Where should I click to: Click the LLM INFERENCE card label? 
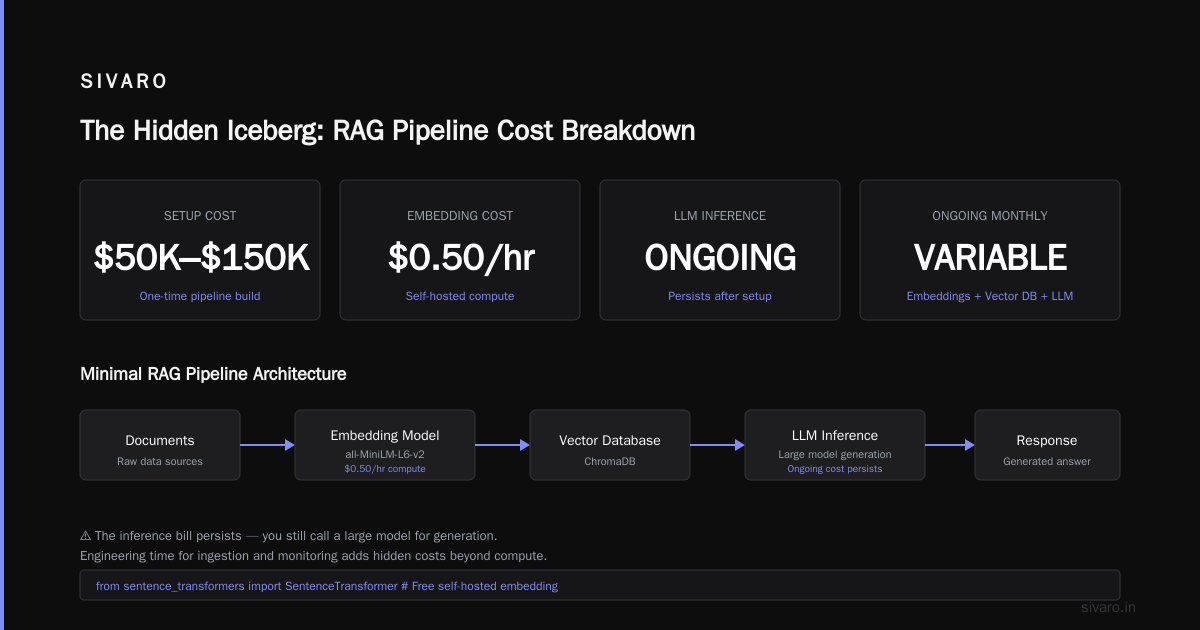click(720, 216)
